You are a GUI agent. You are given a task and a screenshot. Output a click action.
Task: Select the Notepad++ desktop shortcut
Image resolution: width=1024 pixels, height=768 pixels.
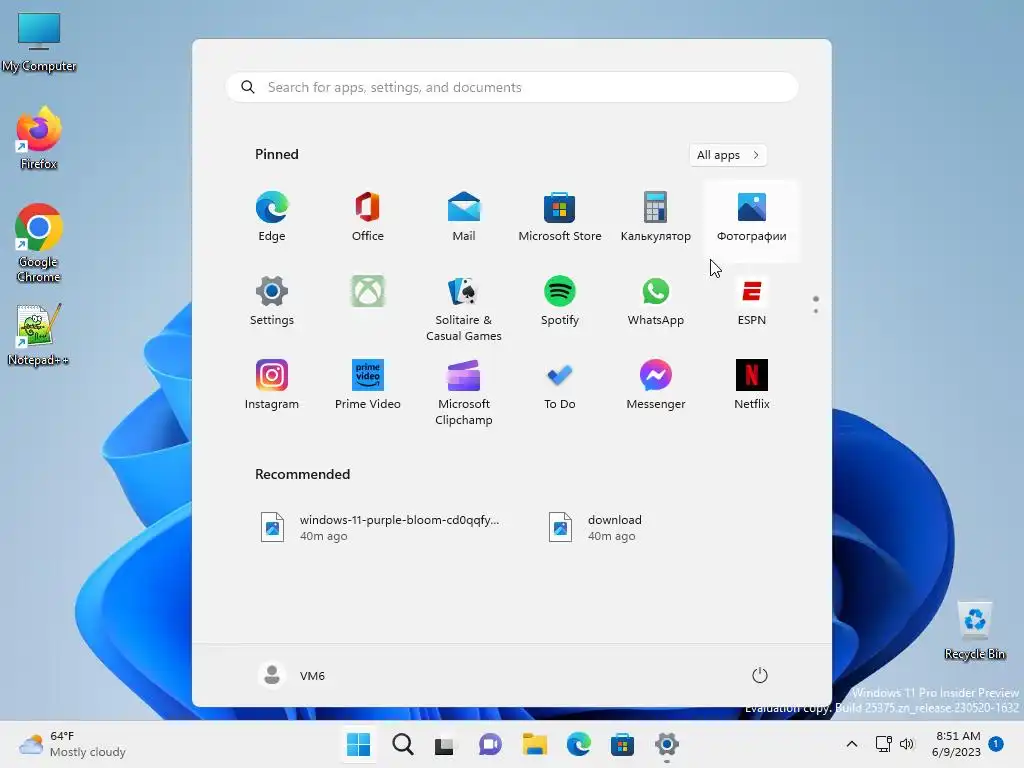[x=39, y=334]
